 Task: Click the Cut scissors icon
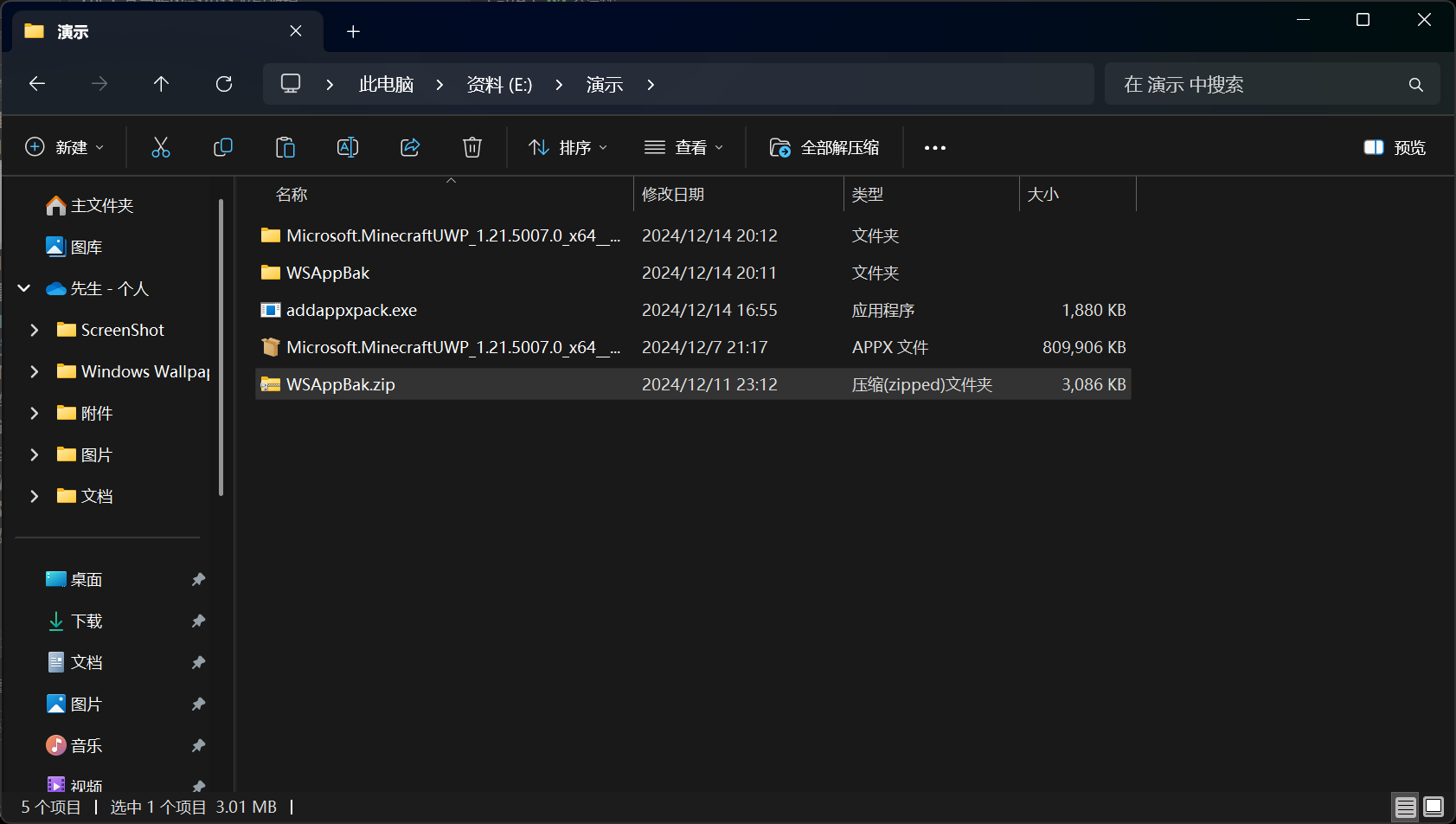(x=161, y=147)
